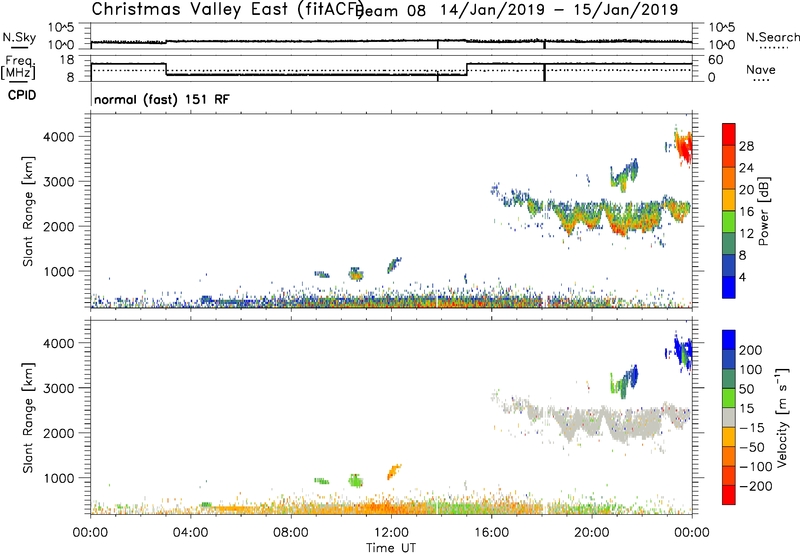The image size is (800, 554).
Task: Click the power echo near 21:00 at 3000 km
Action: click(x=624, y=174)
